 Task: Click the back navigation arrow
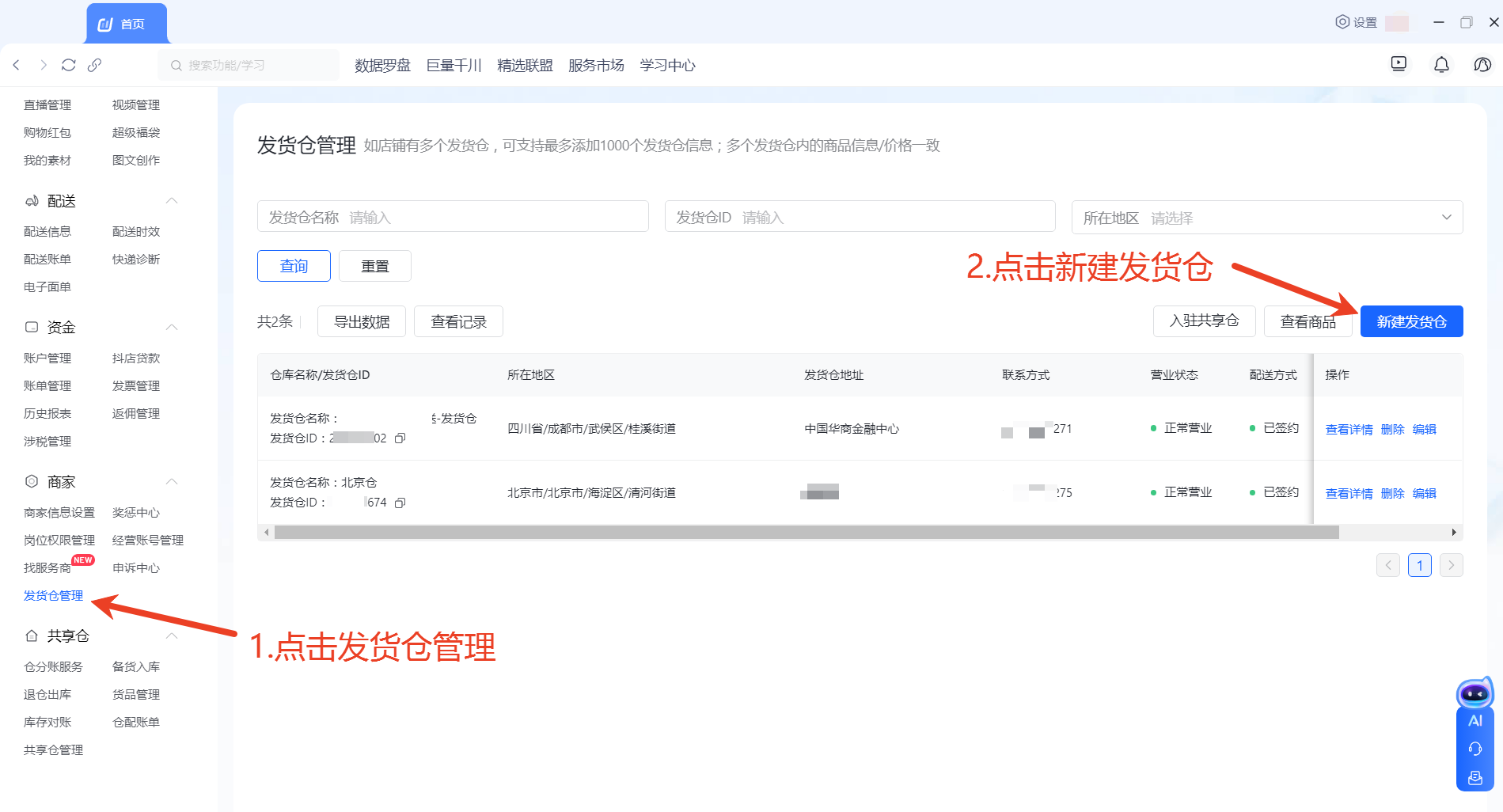coord(17,65)
